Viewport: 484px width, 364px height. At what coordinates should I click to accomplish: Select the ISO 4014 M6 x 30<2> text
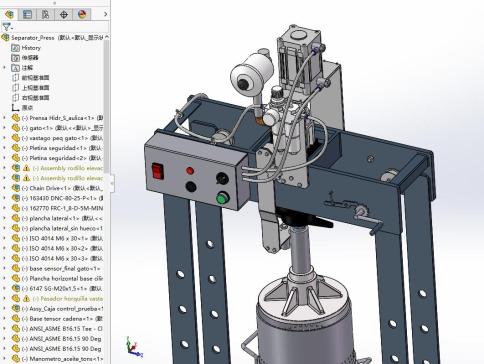pos(62,248)
